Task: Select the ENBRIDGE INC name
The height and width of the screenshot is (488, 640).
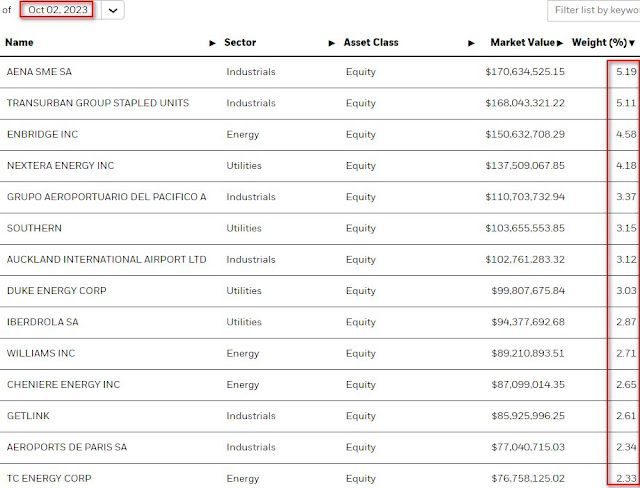Action: click(x=42, y=134)
